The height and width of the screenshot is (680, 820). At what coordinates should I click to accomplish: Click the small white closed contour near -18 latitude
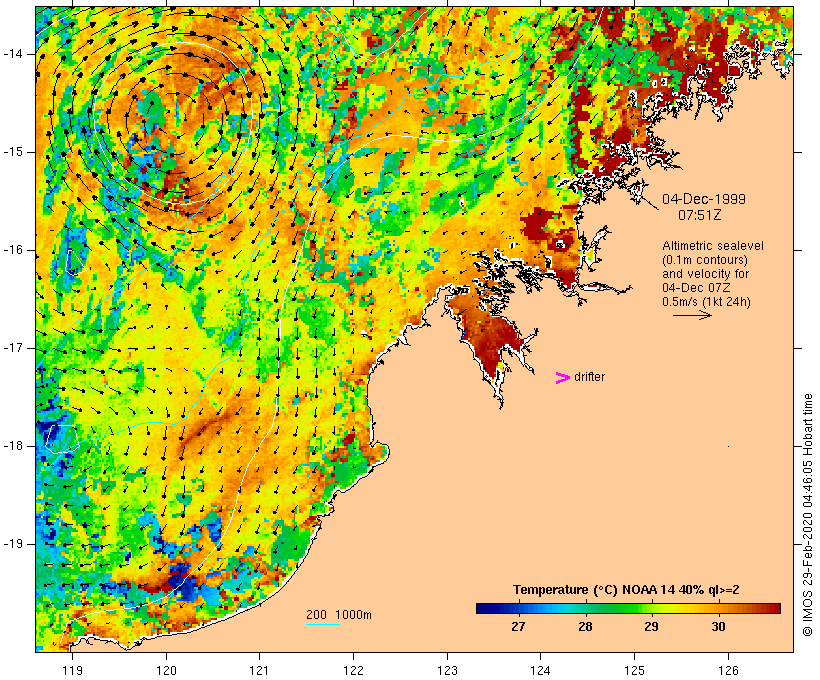pos(62,438)
